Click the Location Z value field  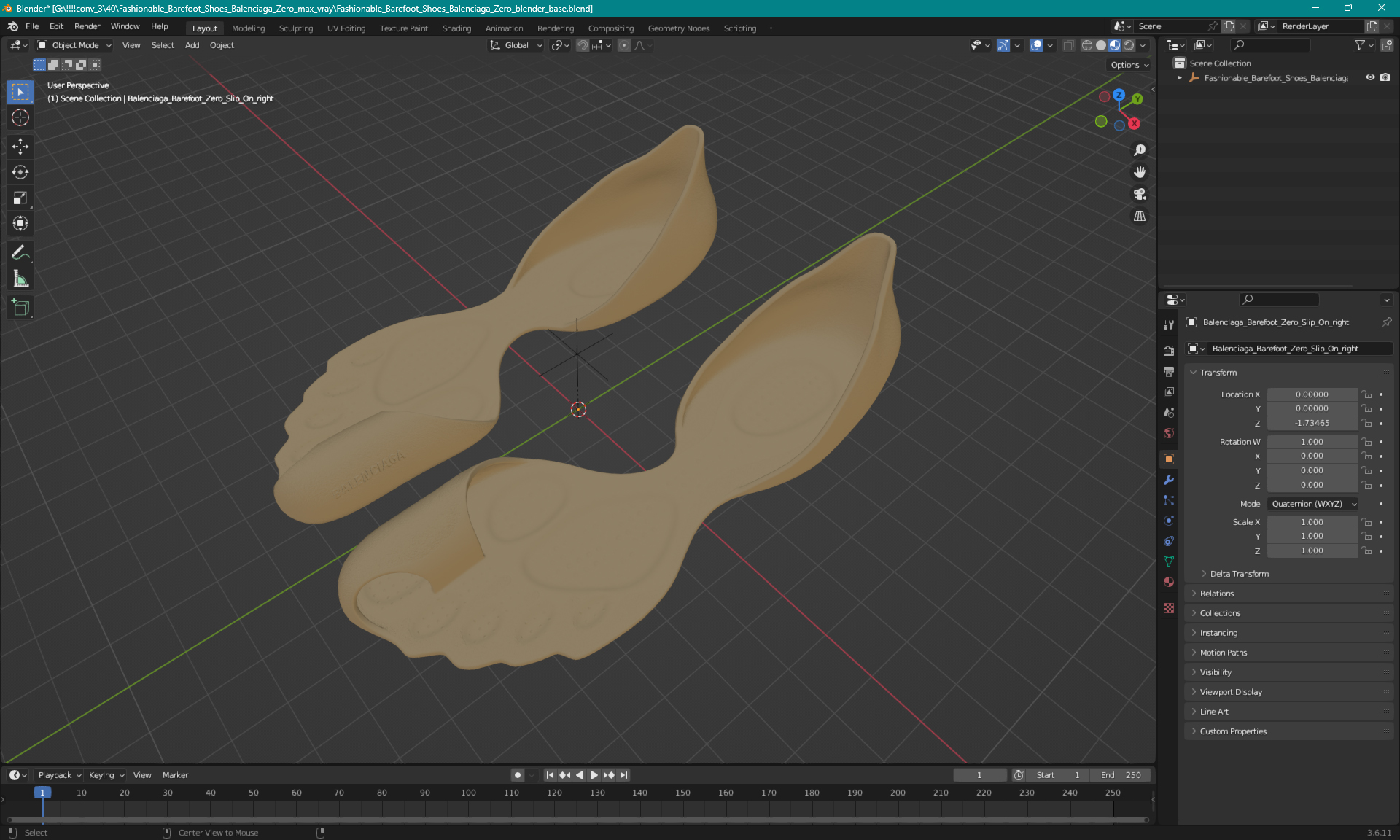point(1312,423)
